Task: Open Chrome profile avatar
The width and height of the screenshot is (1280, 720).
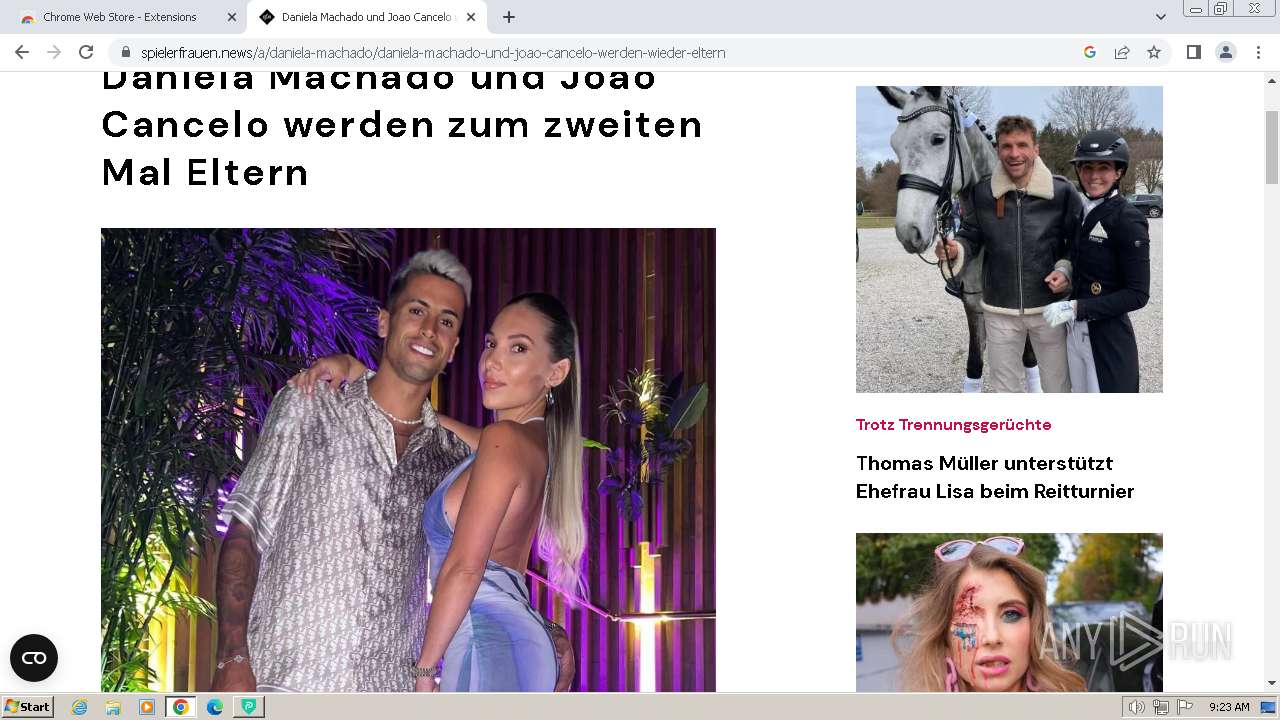Action: pyautogui.click(x=1226, y=52)
